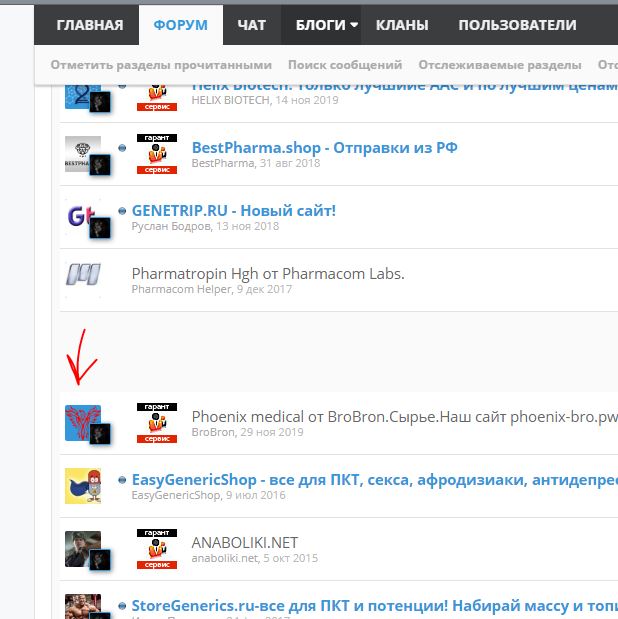Click unread indicator dot next to GENETRIP.RU
This screenshot has height=619, width=618.
[x=123, y=211]
